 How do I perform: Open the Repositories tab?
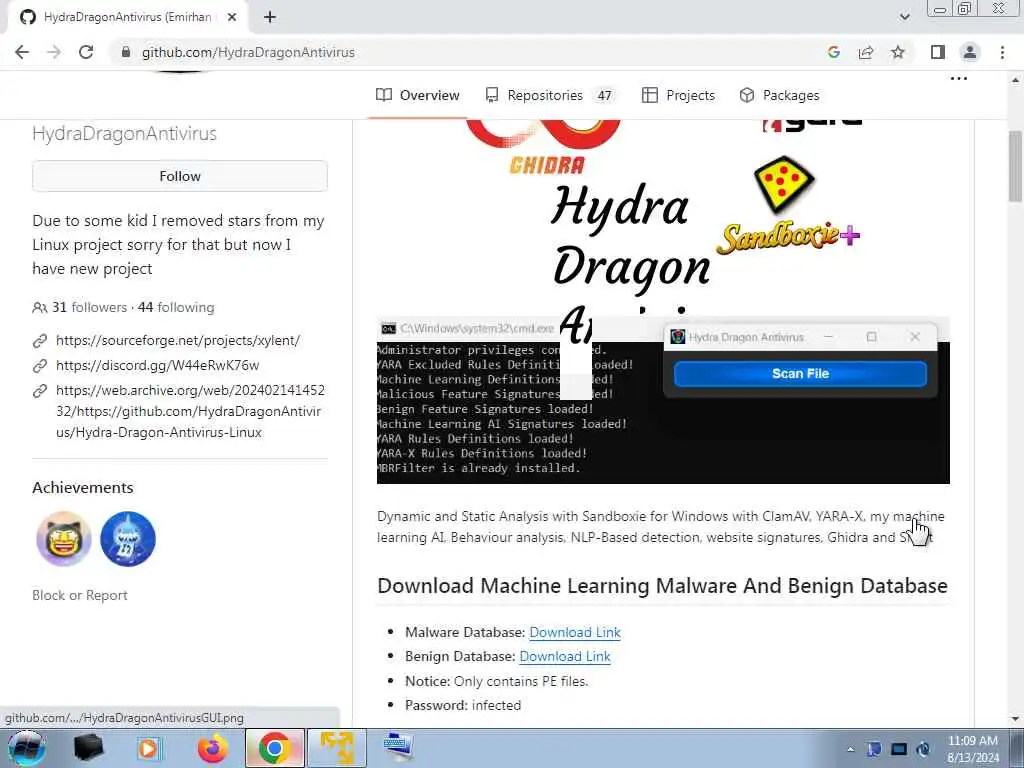551,95
